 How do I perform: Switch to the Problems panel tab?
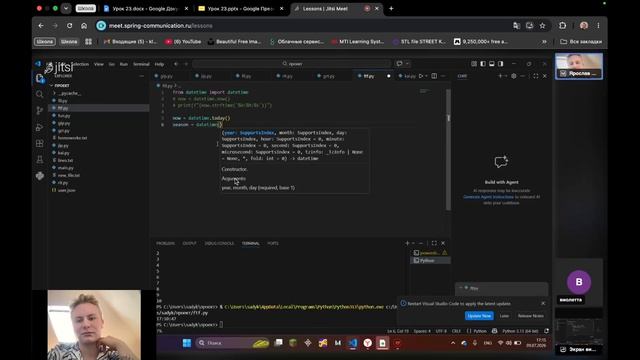(165, 243)
